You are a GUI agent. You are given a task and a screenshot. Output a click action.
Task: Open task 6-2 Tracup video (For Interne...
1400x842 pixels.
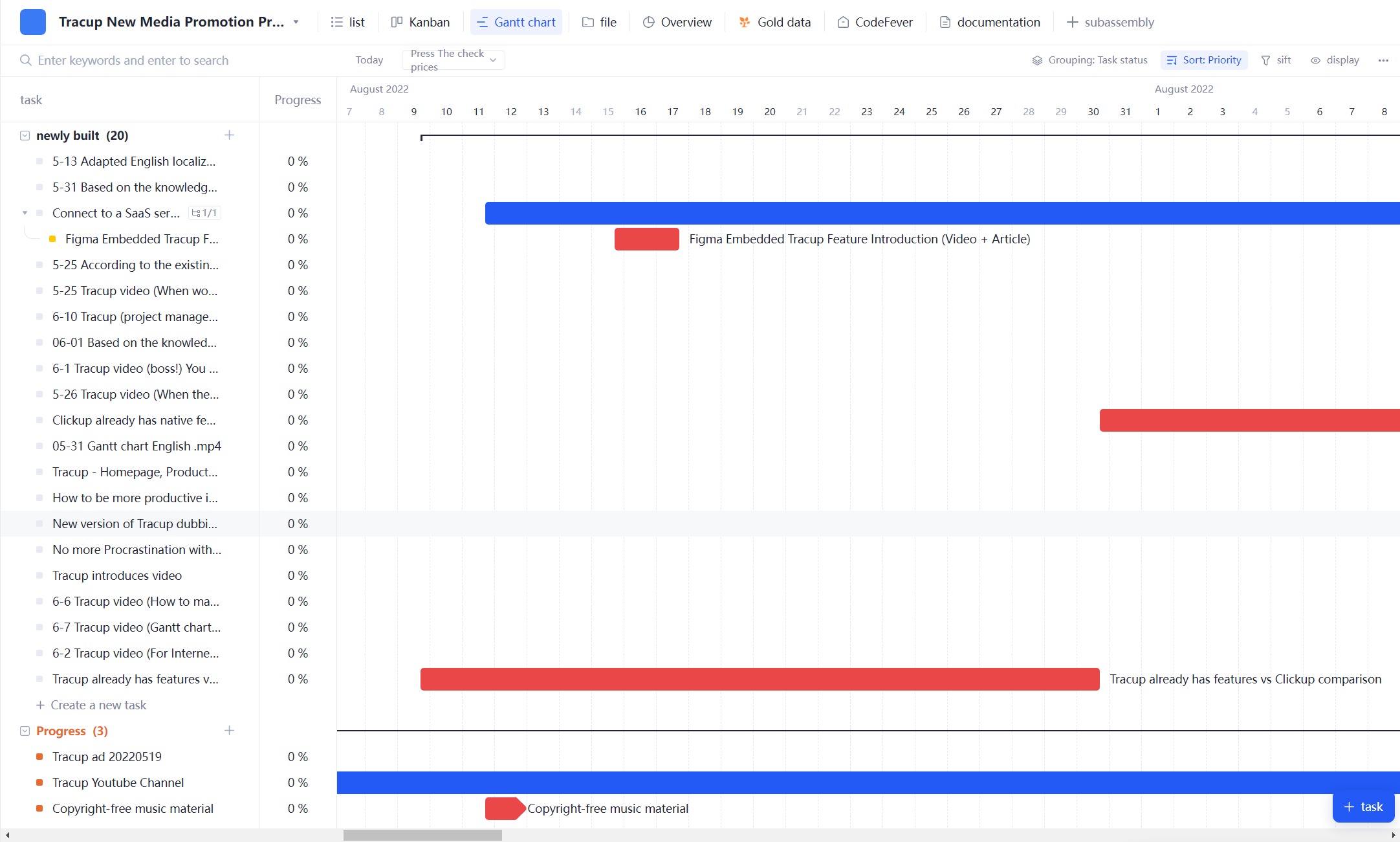pos(136,653)
